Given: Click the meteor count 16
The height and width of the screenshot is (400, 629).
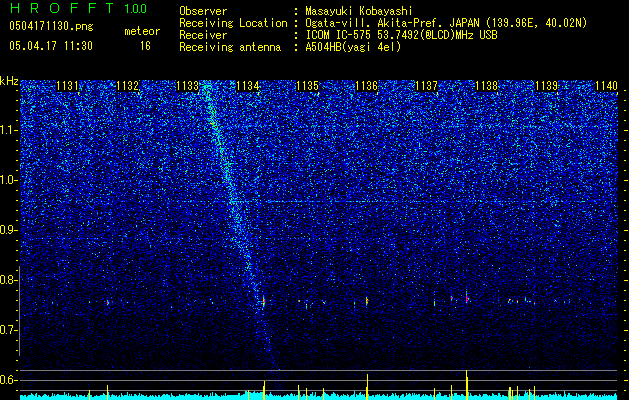Looking at the screenshot, I should tap(145, 46).
